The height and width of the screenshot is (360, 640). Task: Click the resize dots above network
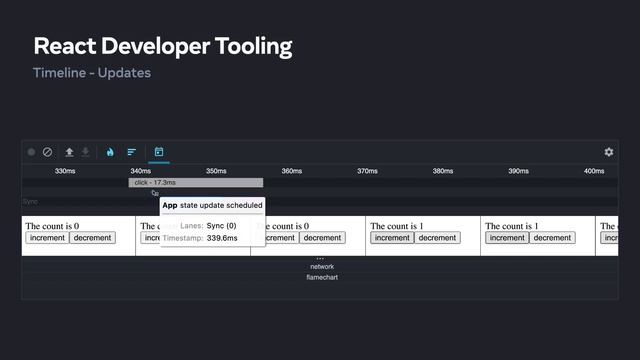pos(320,258)
